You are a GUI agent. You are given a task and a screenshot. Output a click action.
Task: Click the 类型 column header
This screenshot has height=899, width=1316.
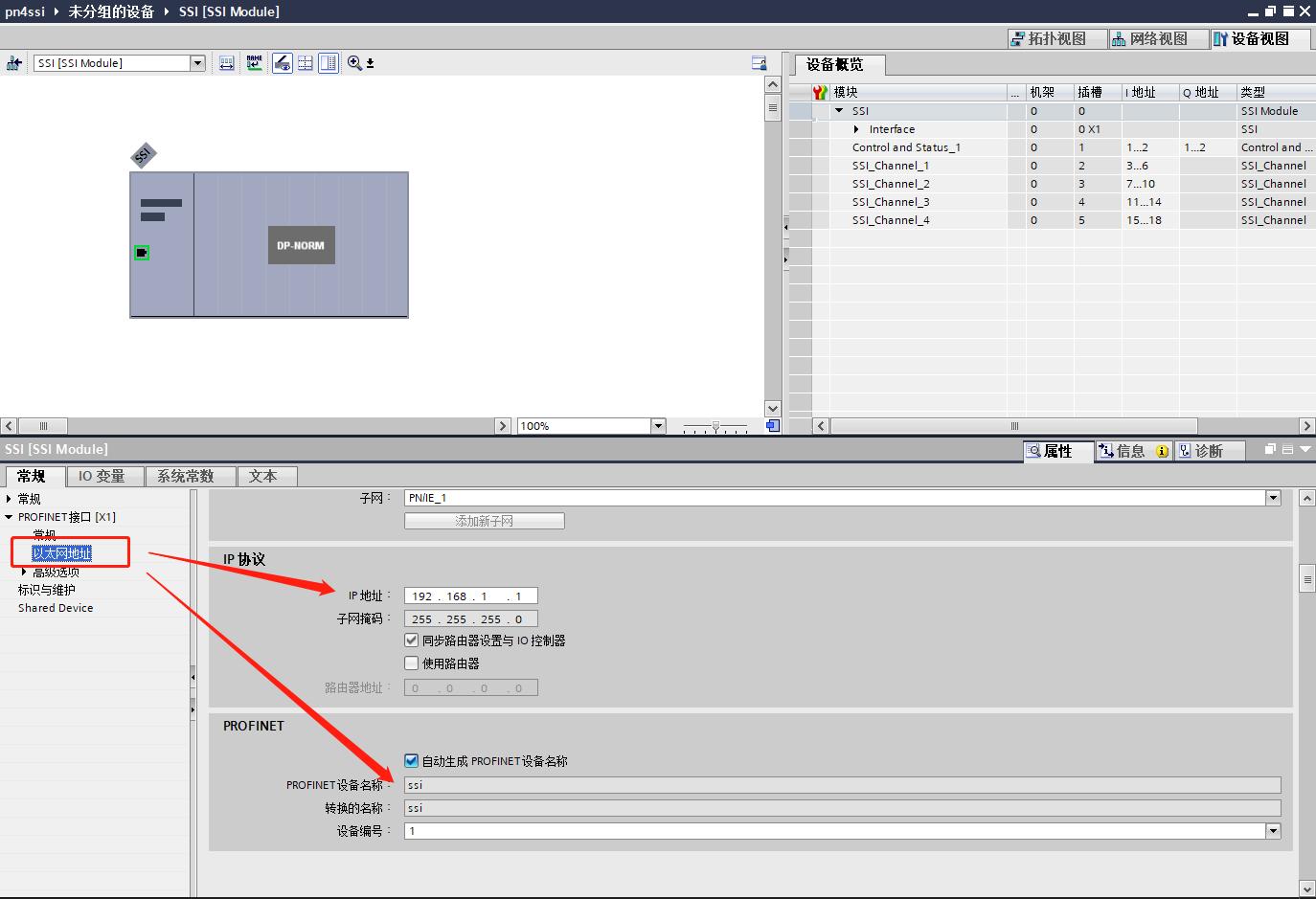coord(1276,92)
